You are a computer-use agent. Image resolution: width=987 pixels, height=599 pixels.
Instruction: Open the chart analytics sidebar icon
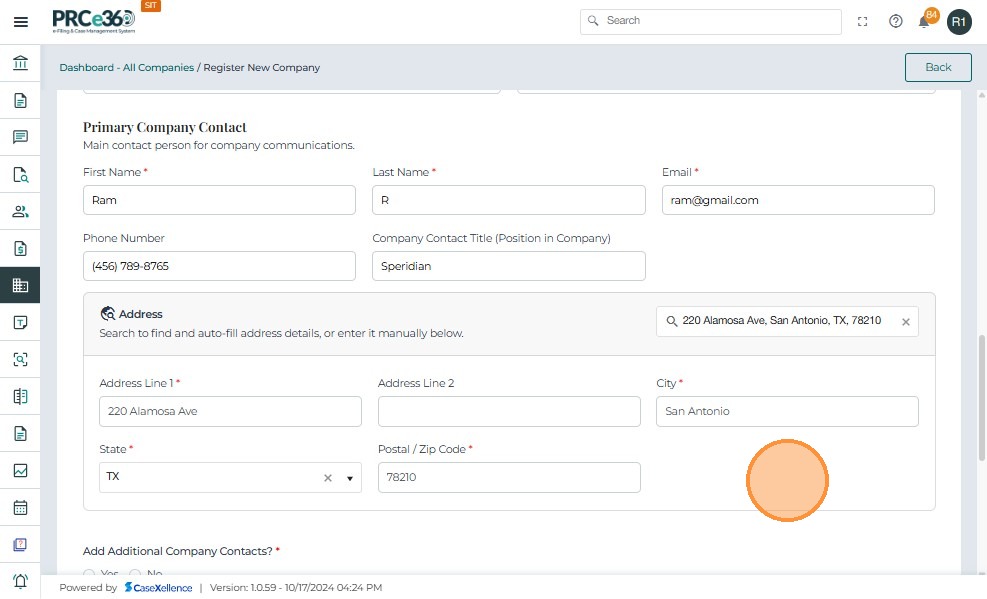[x=20, y=471]
